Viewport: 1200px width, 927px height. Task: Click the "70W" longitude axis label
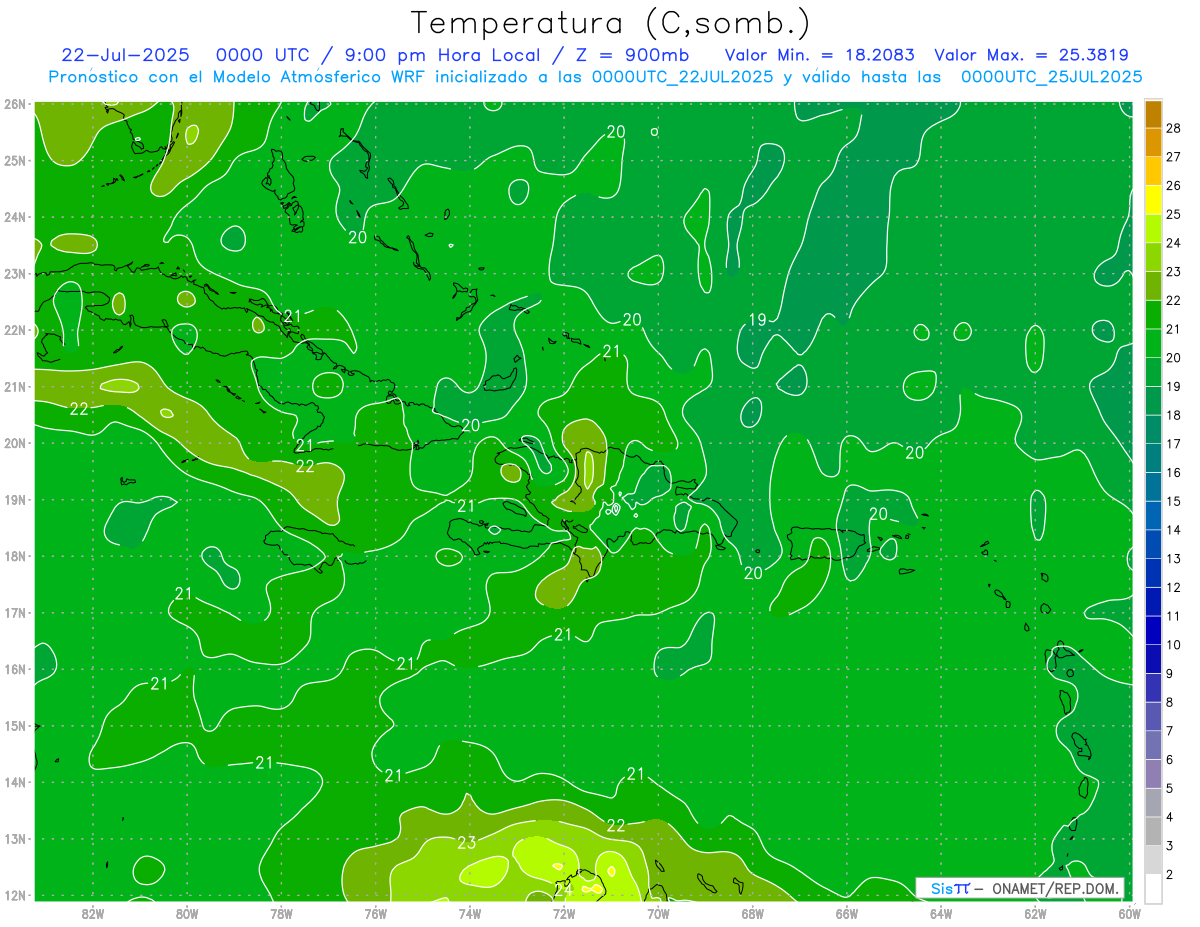point(658,913)
